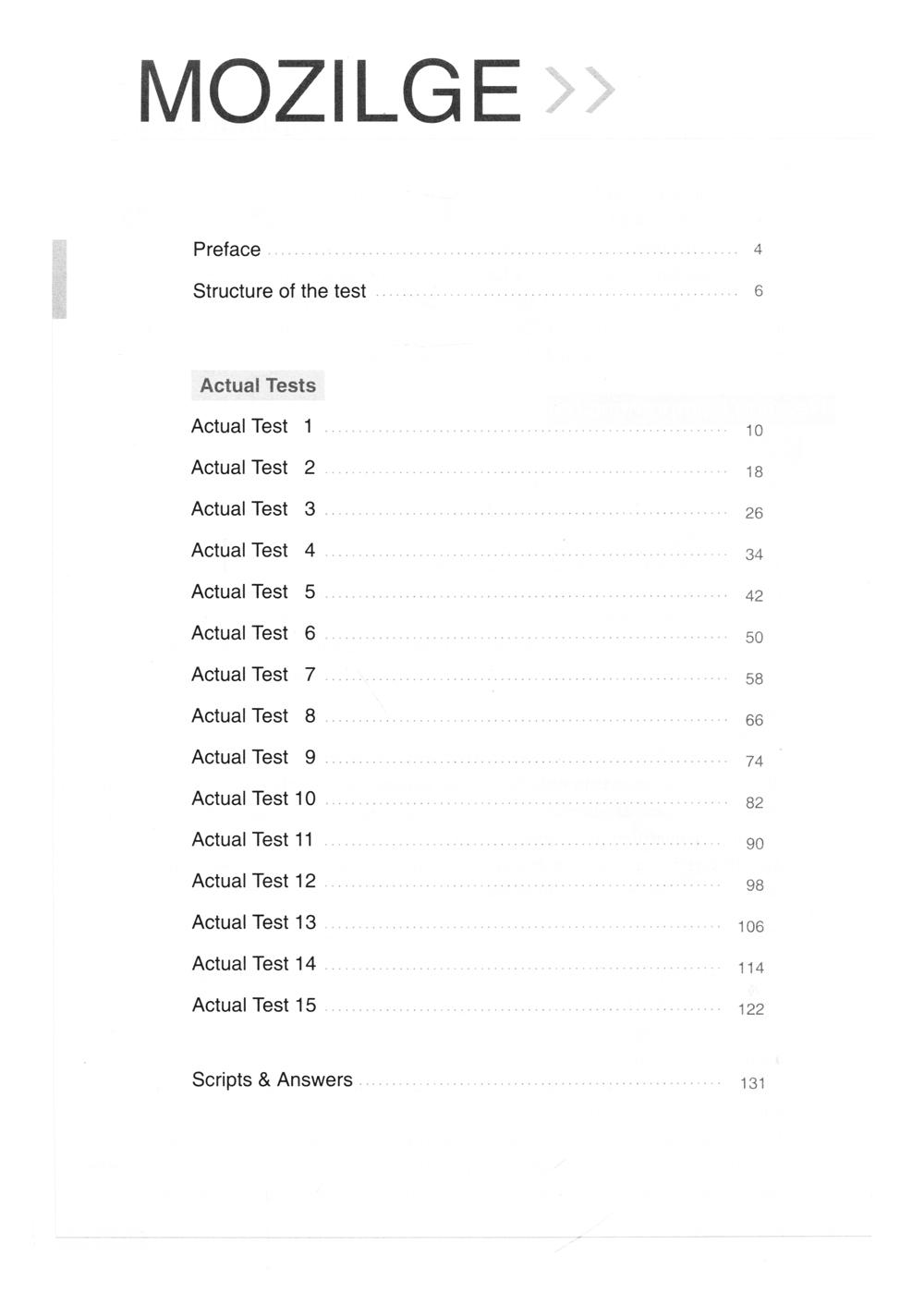
Task: Select the Actual Tests section header
Action: click(258, 385)
